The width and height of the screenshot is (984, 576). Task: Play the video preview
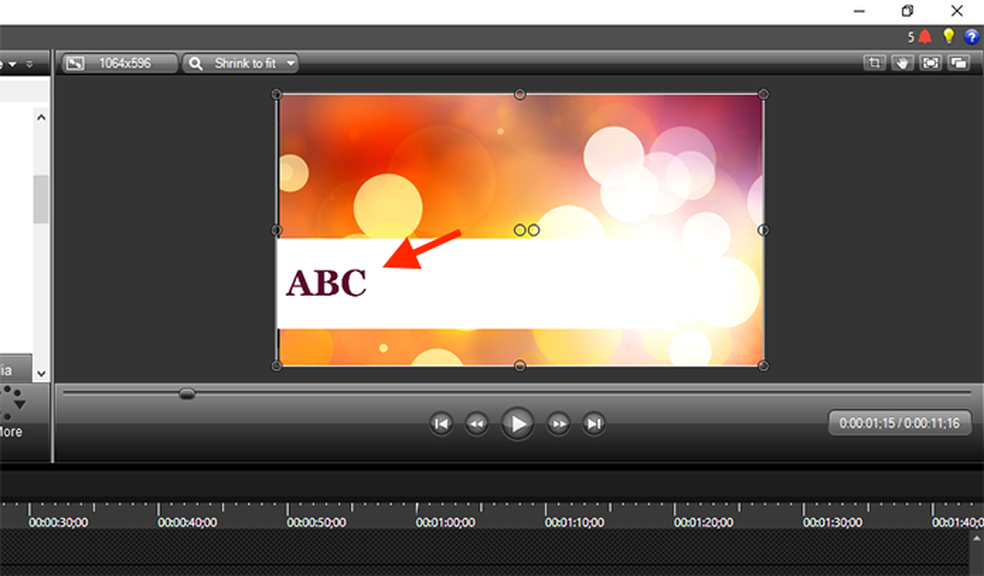tap(518, 424)
